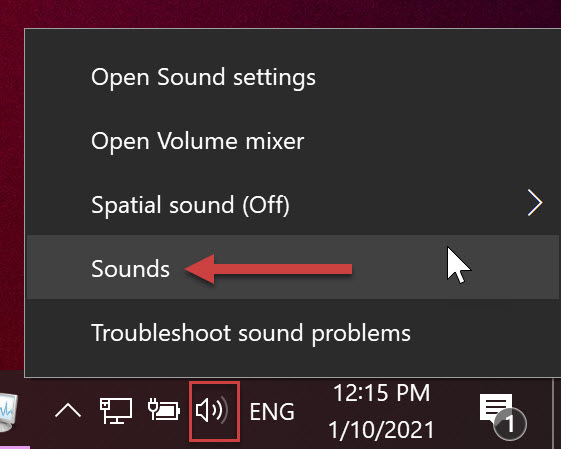
Task: Click the Show desktop sliver at taskbar edge
Action: tap(557, 413)
